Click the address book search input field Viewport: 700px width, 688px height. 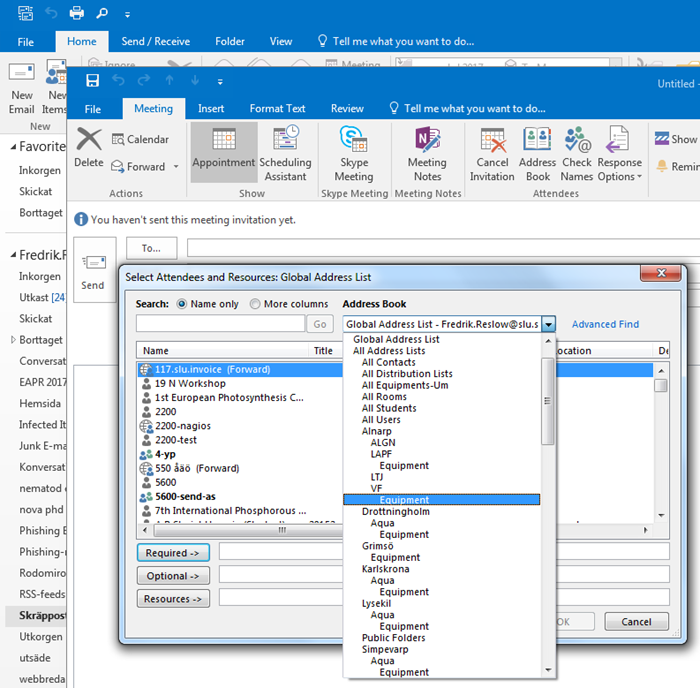point(221,323)
